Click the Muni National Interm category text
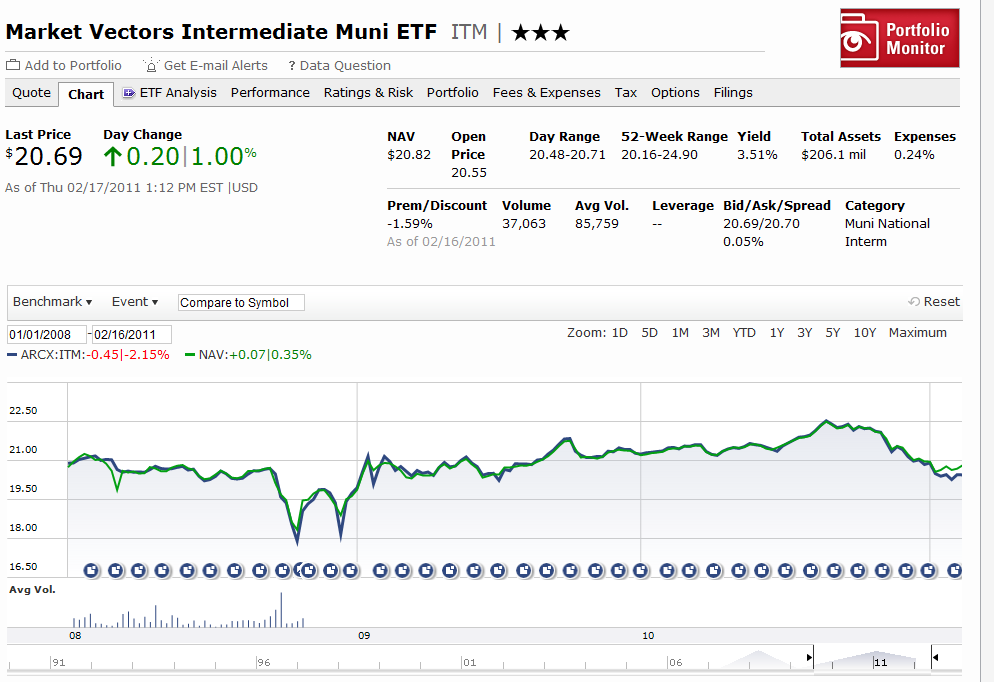Viewport: 994px width, 682px height. click(x=887, y=233)
